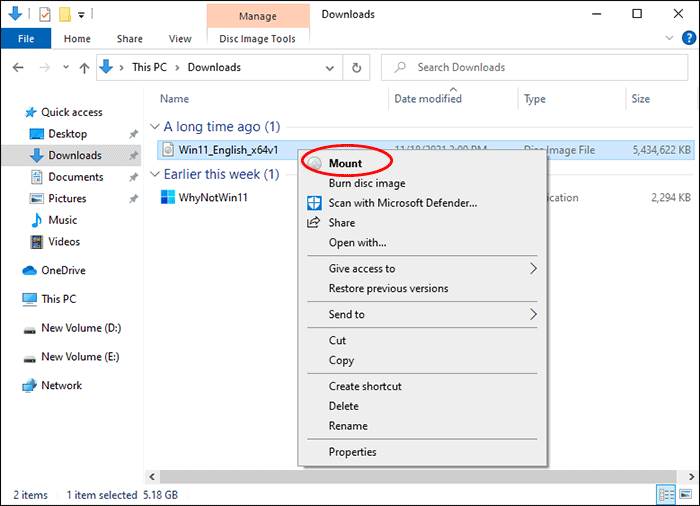Sort by the Name column header
The height and width of the screenshot is (506, 700).
point(175,99)
